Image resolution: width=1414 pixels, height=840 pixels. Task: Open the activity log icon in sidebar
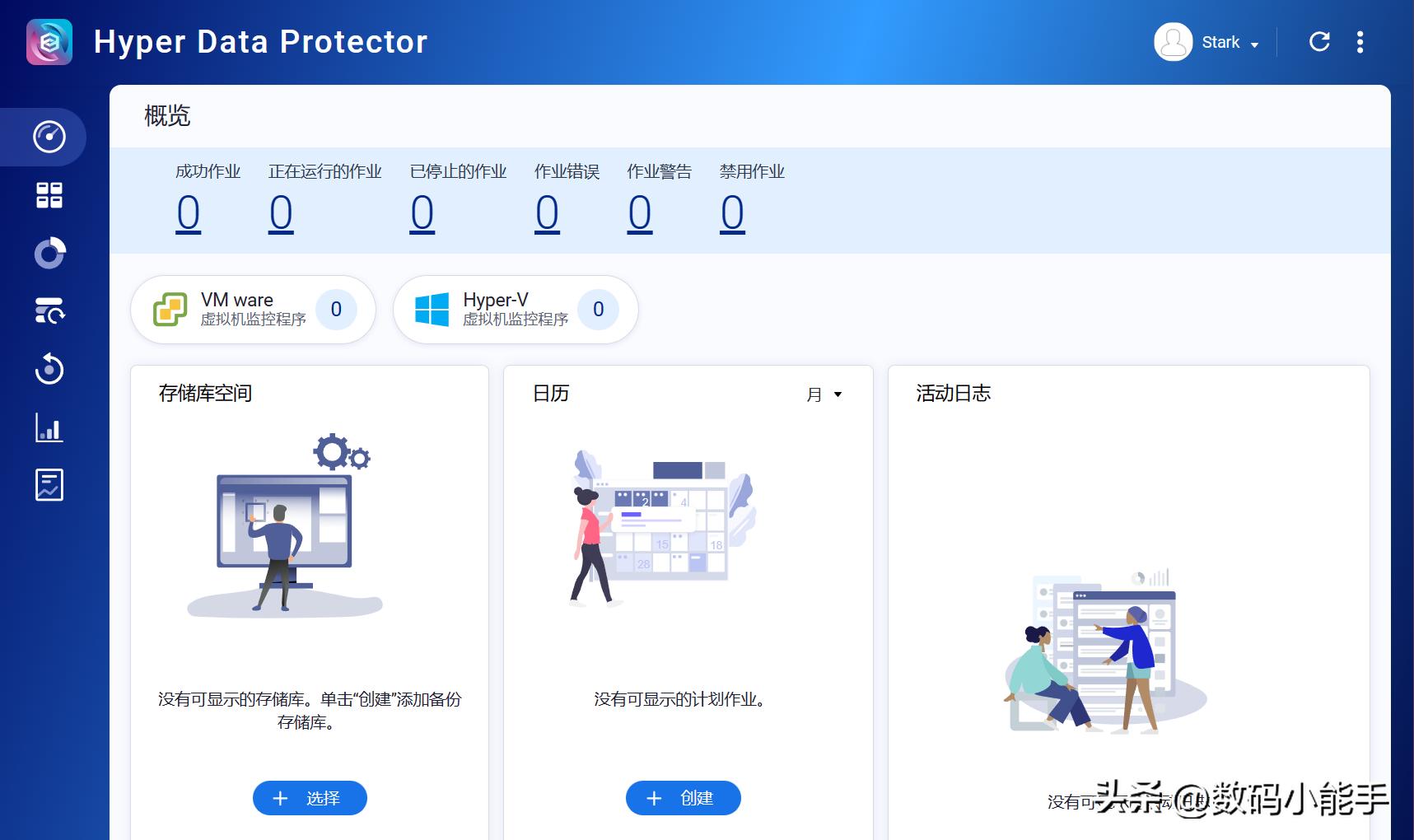pos(49,485)
